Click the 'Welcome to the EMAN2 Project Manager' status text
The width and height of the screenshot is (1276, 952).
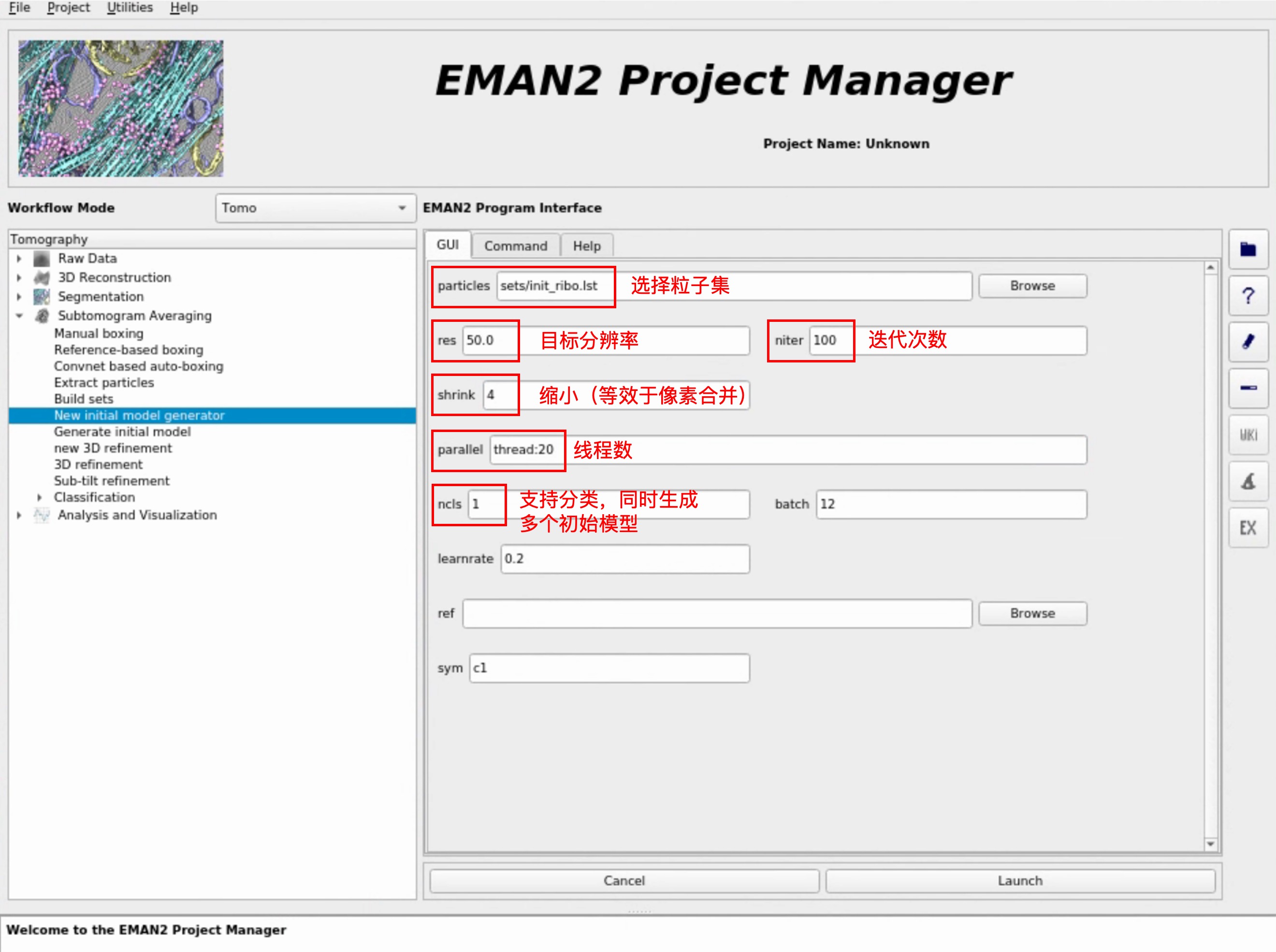tap(146, 930)
